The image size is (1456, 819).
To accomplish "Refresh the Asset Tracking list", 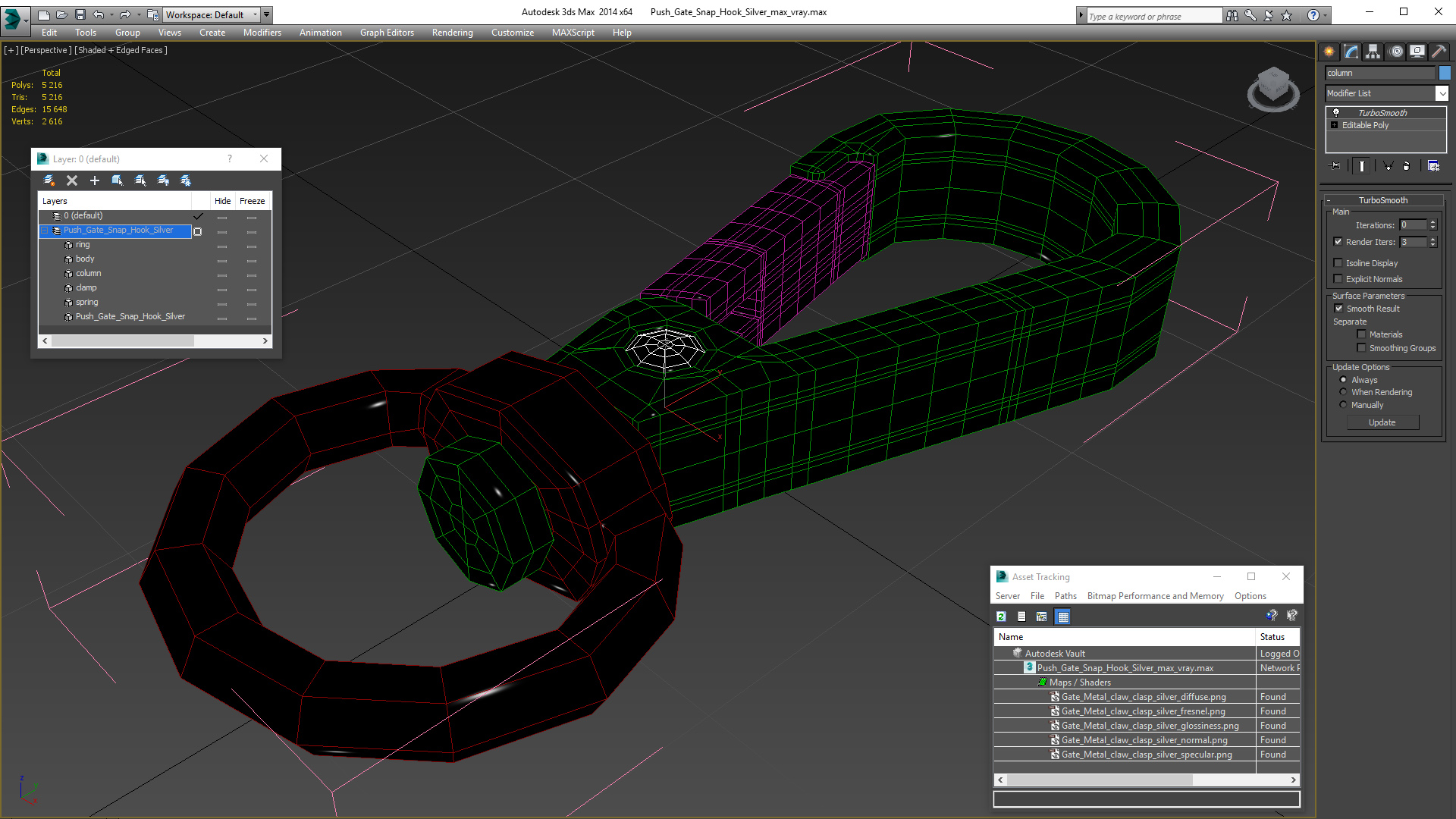I will coord(1001,617).
